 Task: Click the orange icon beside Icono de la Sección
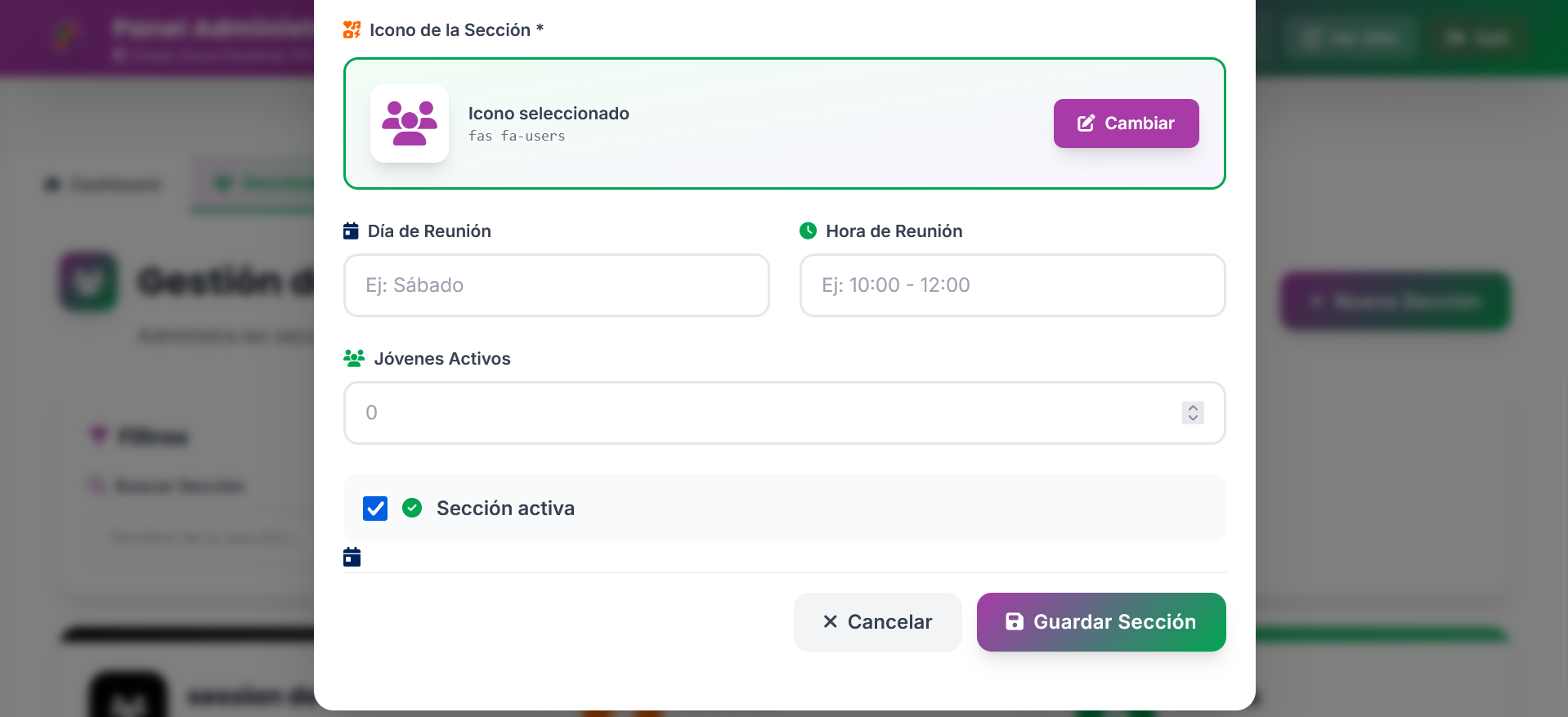tap(352, 30)
